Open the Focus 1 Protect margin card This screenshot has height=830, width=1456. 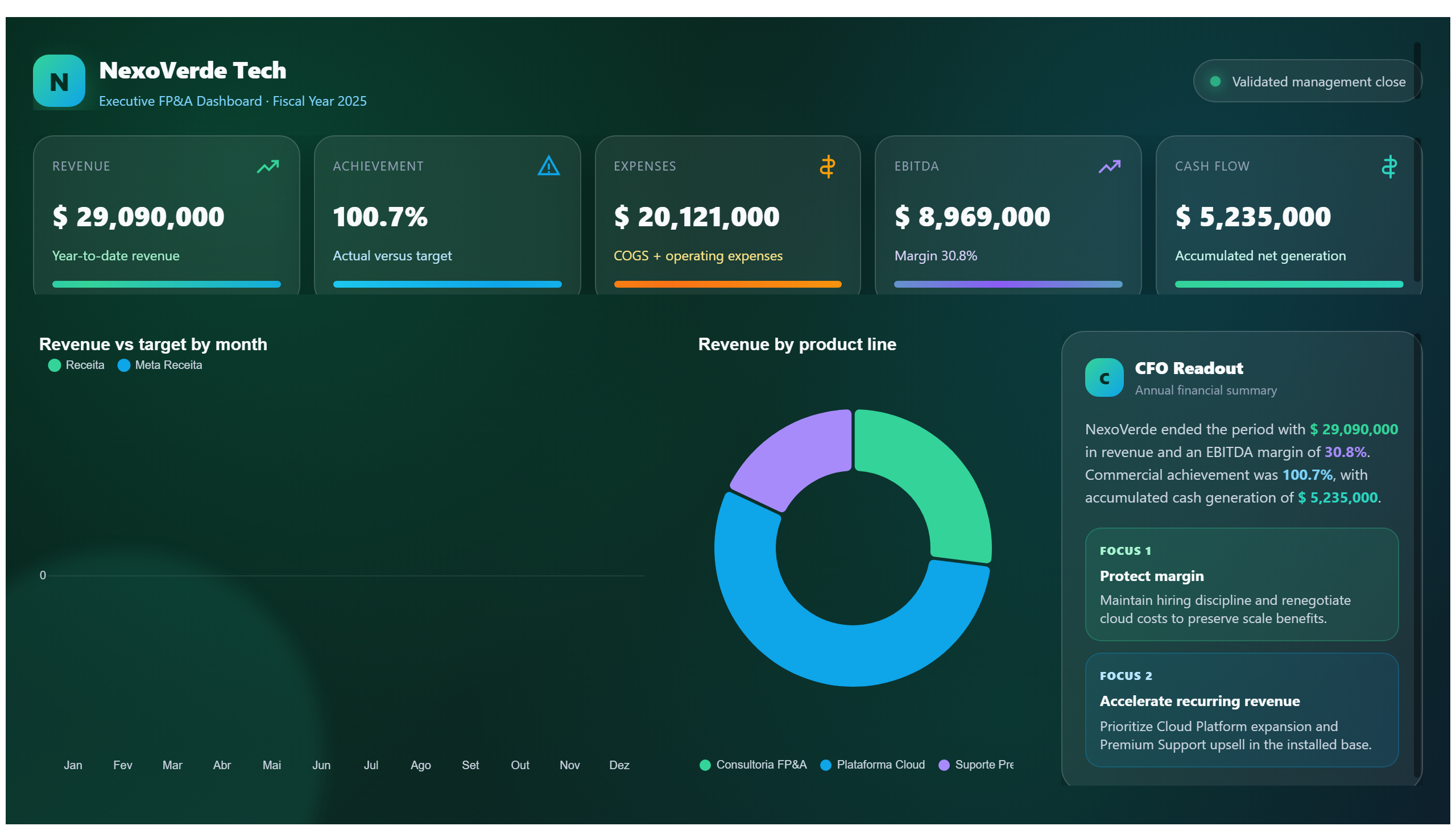click(x=1241, y=584)
